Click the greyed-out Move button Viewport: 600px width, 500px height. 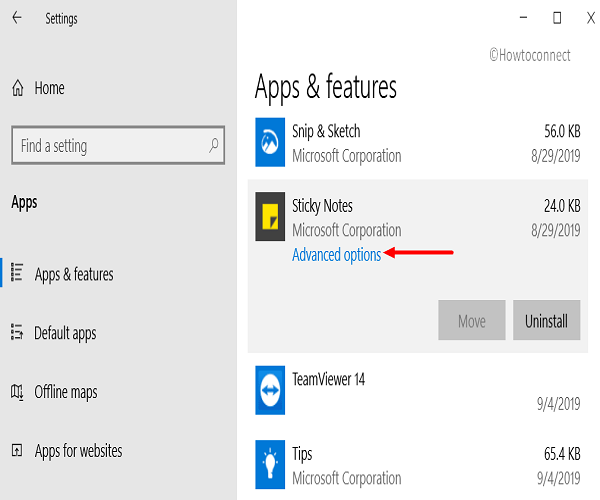pos(472,320)
